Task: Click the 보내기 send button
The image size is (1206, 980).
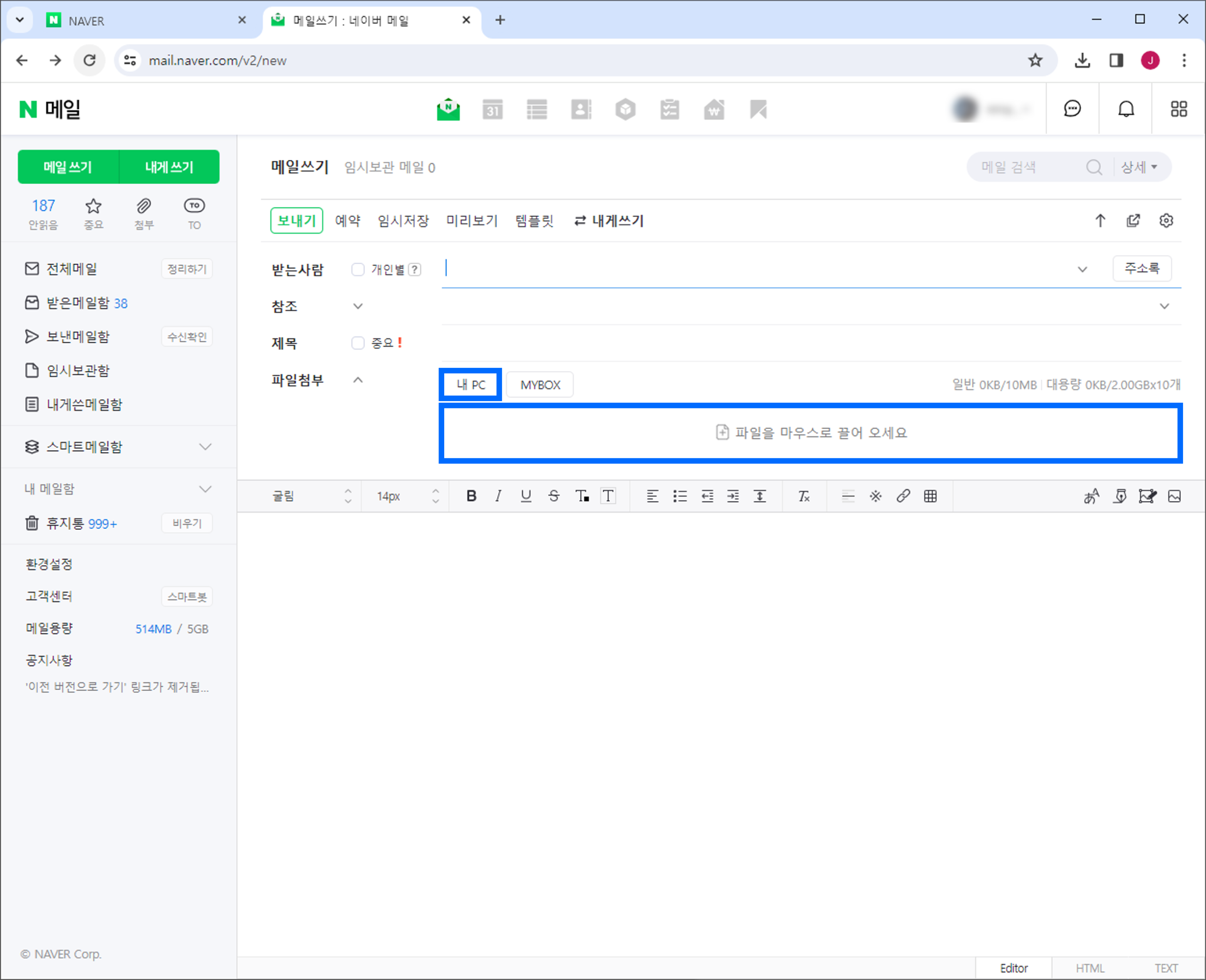Action: point(296,221)
